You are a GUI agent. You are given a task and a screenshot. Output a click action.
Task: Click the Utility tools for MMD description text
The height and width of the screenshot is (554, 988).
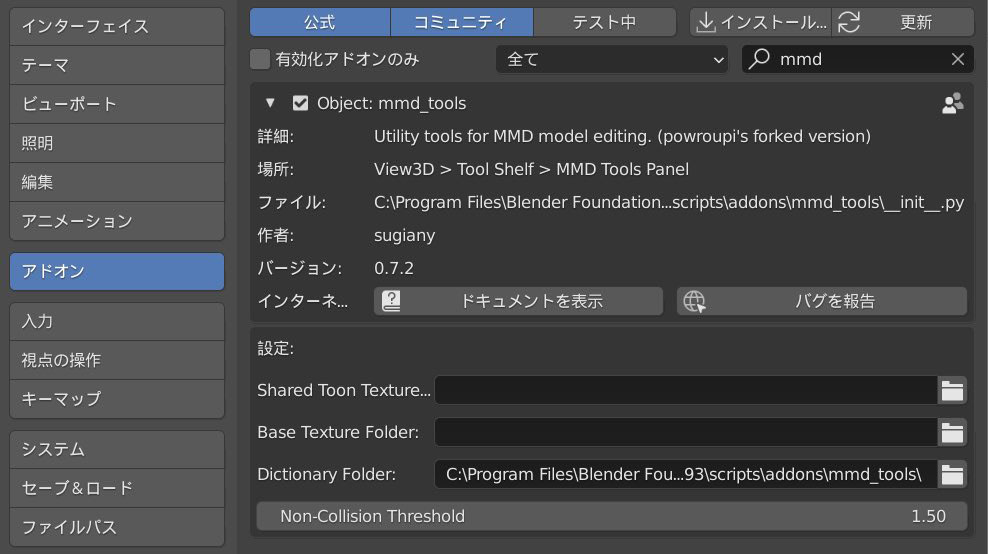coord(622,137)
